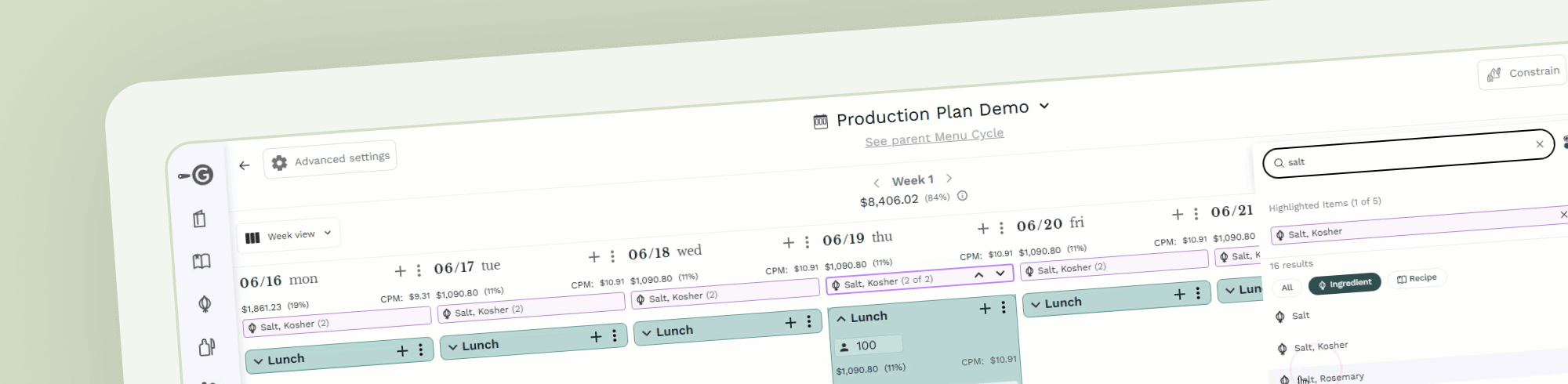Open Wednesday Lunch kebab menu
Viewport: 1568px width, 384px height.
809,321
